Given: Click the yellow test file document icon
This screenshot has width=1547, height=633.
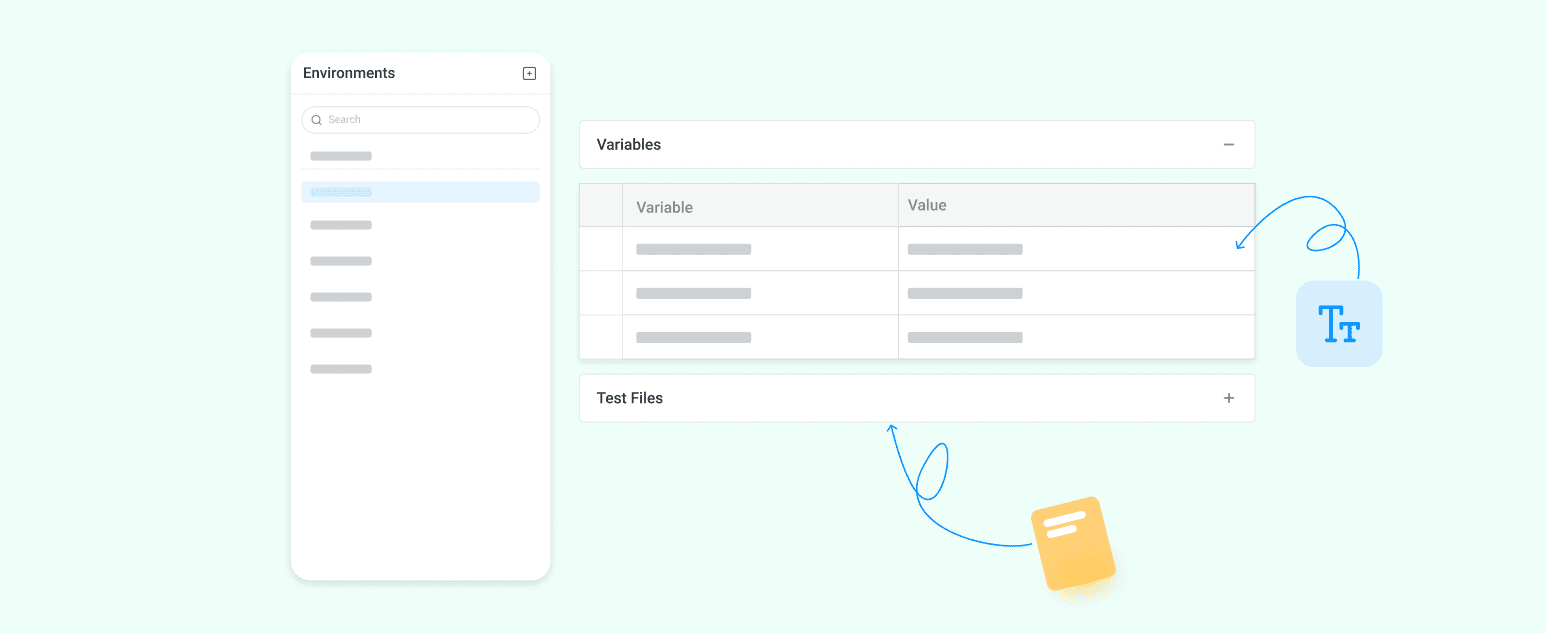Looking at the screenshot, I should (x=1073, y=546).
